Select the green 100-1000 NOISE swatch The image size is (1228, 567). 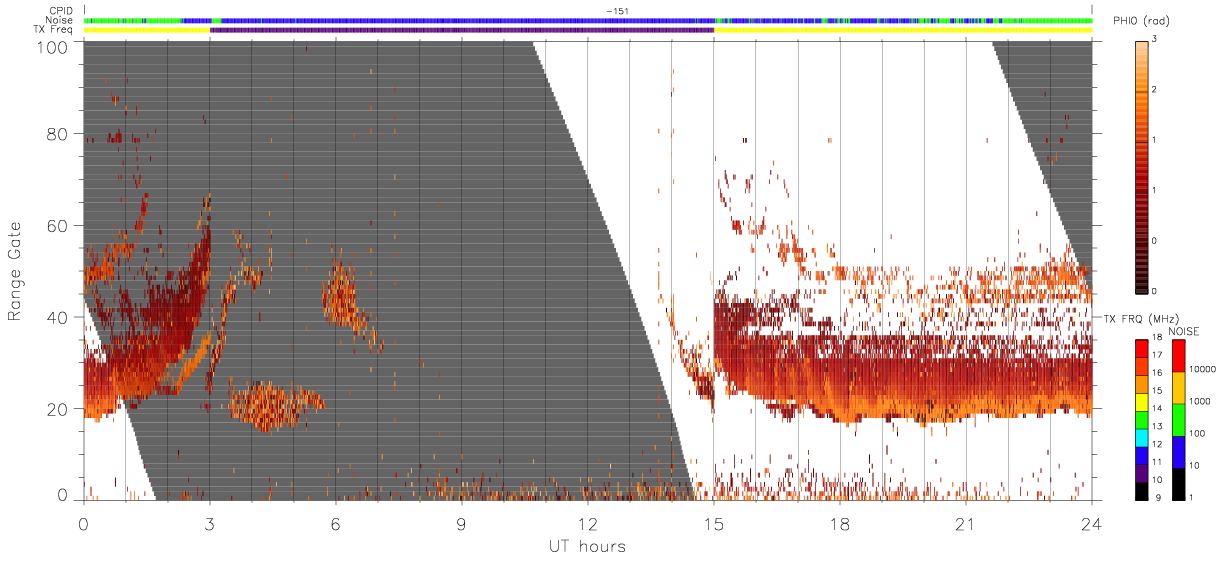pos(1177,419)
